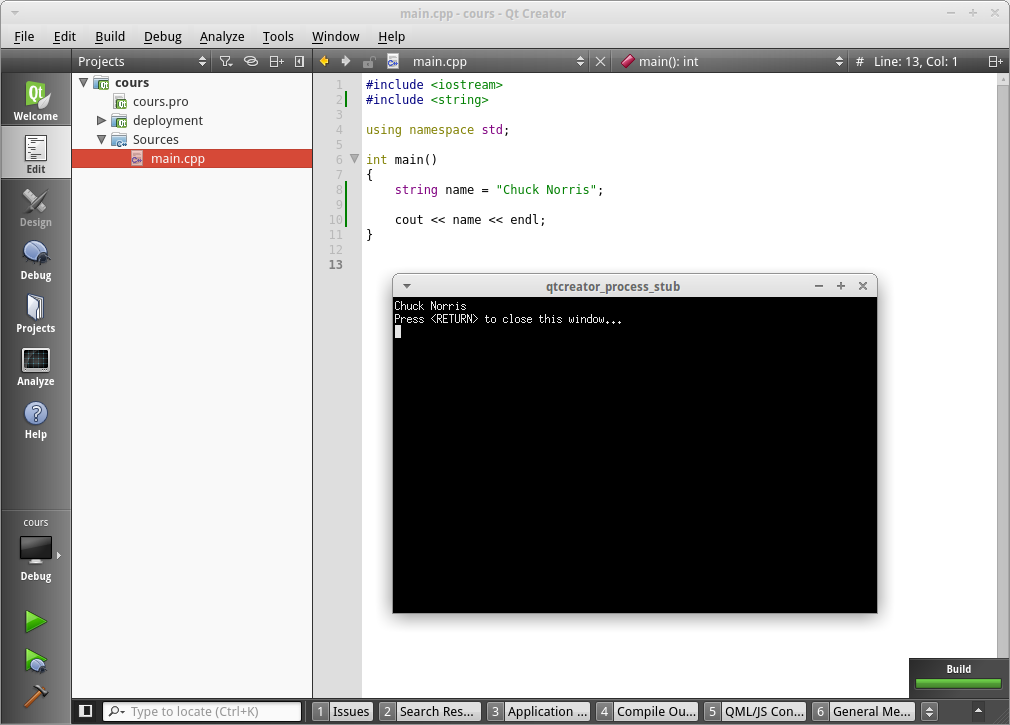Click the Line: 13, Col: 1 indicator
The height and width of the screenshot is (725, 1010).
(915, 61)
